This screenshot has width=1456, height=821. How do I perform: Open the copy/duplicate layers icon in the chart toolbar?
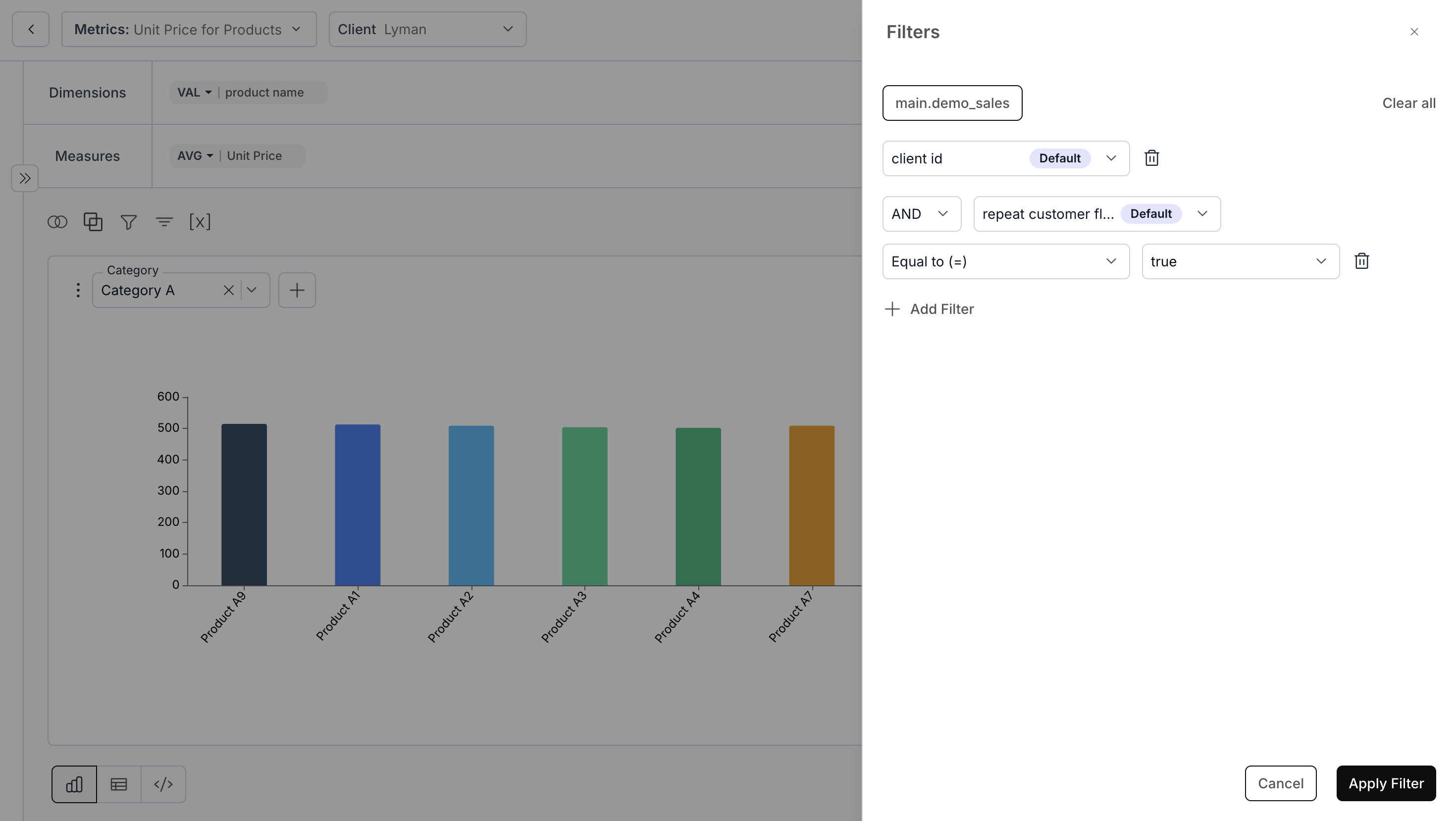[x=93, y=221]
